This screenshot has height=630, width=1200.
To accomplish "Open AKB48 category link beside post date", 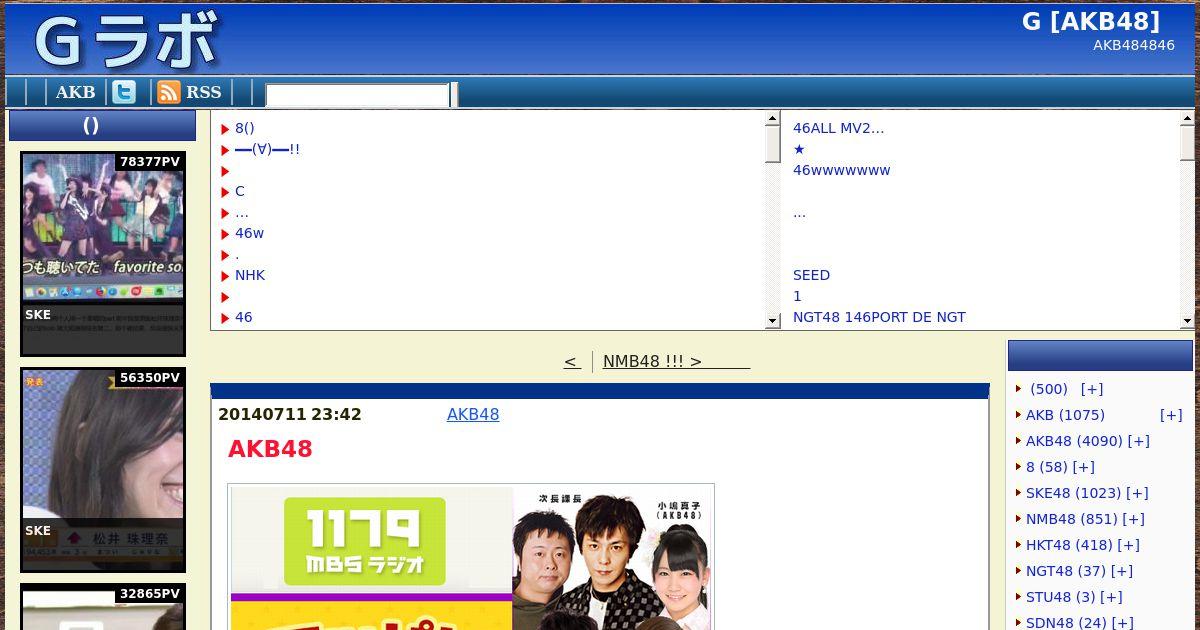I will (x=473, y=414).
